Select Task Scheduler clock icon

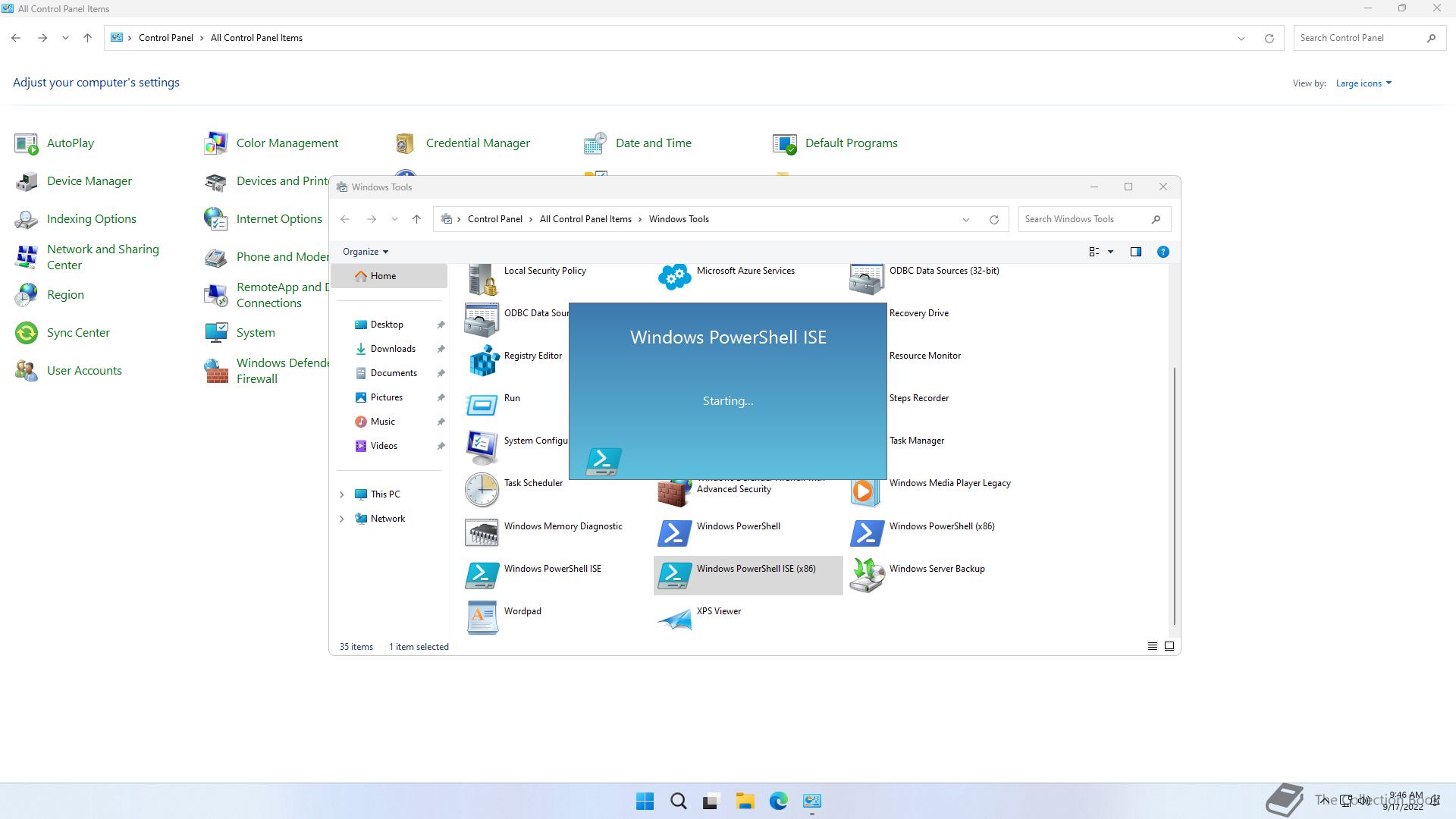click(x=482, y=490)
